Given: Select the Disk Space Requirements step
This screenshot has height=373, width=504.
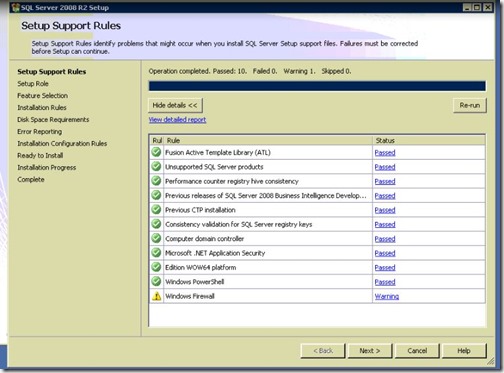Looking at the screenshot, I should [53, 120].
